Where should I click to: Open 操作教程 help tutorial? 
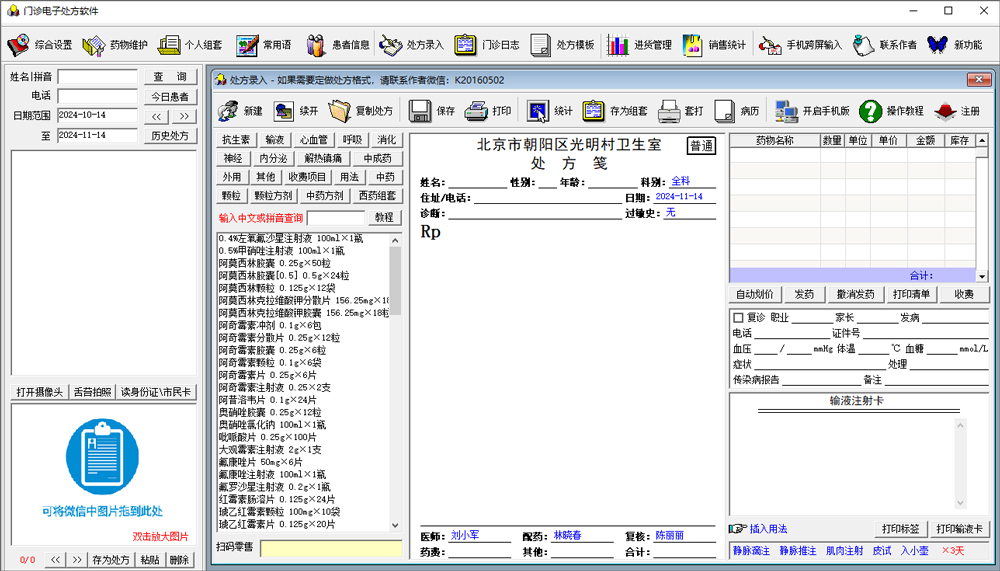tap(870, 111)
